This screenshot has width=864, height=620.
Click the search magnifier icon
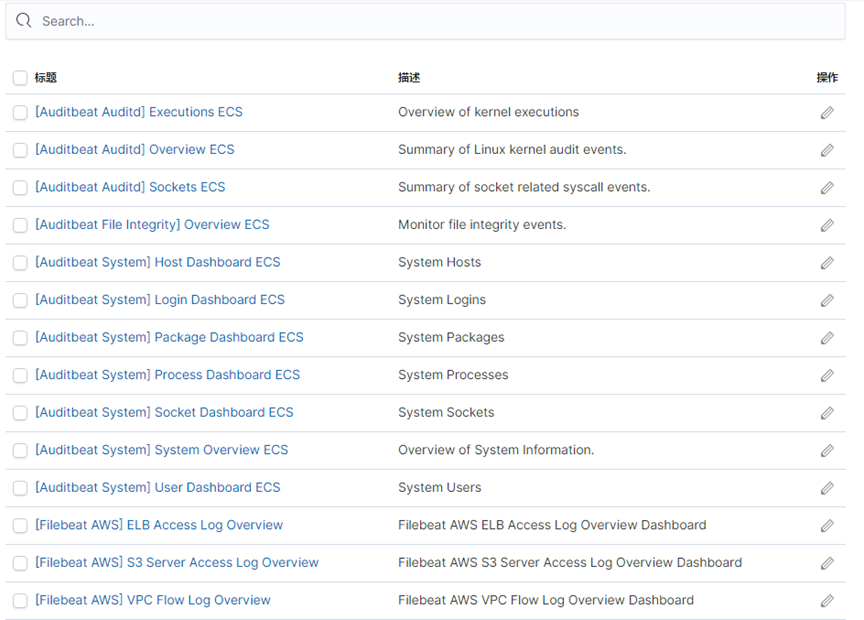[24, 20]
